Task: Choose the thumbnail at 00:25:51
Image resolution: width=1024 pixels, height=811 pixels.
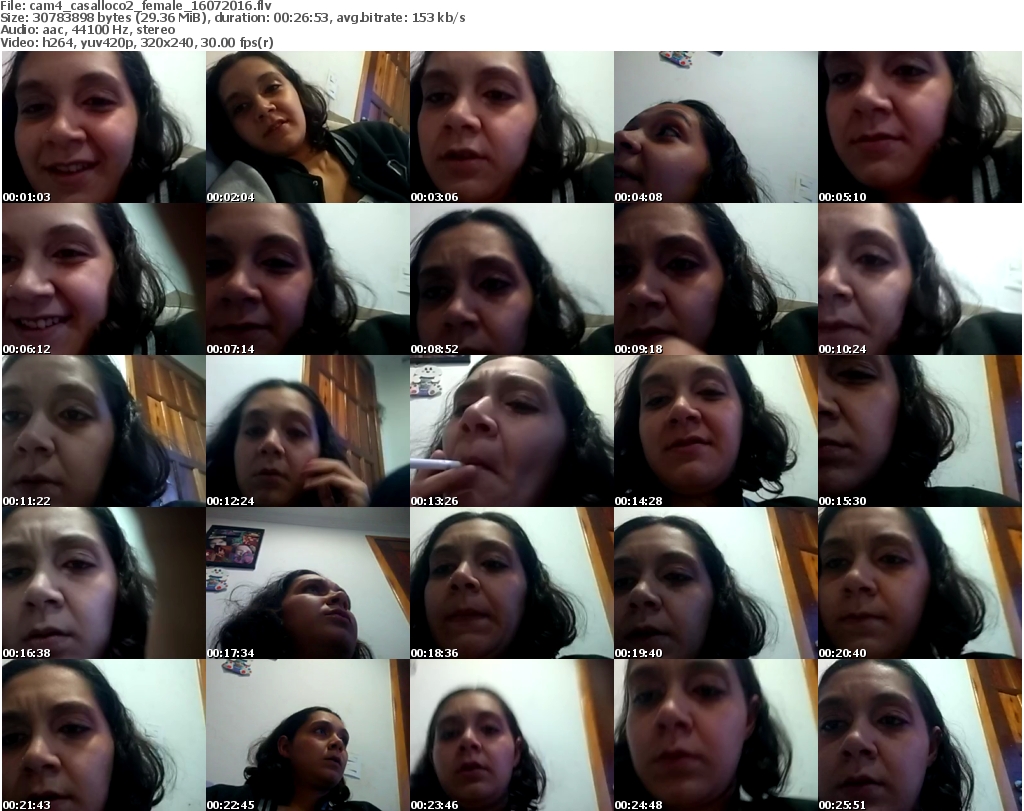Action: tap(920, 735)
